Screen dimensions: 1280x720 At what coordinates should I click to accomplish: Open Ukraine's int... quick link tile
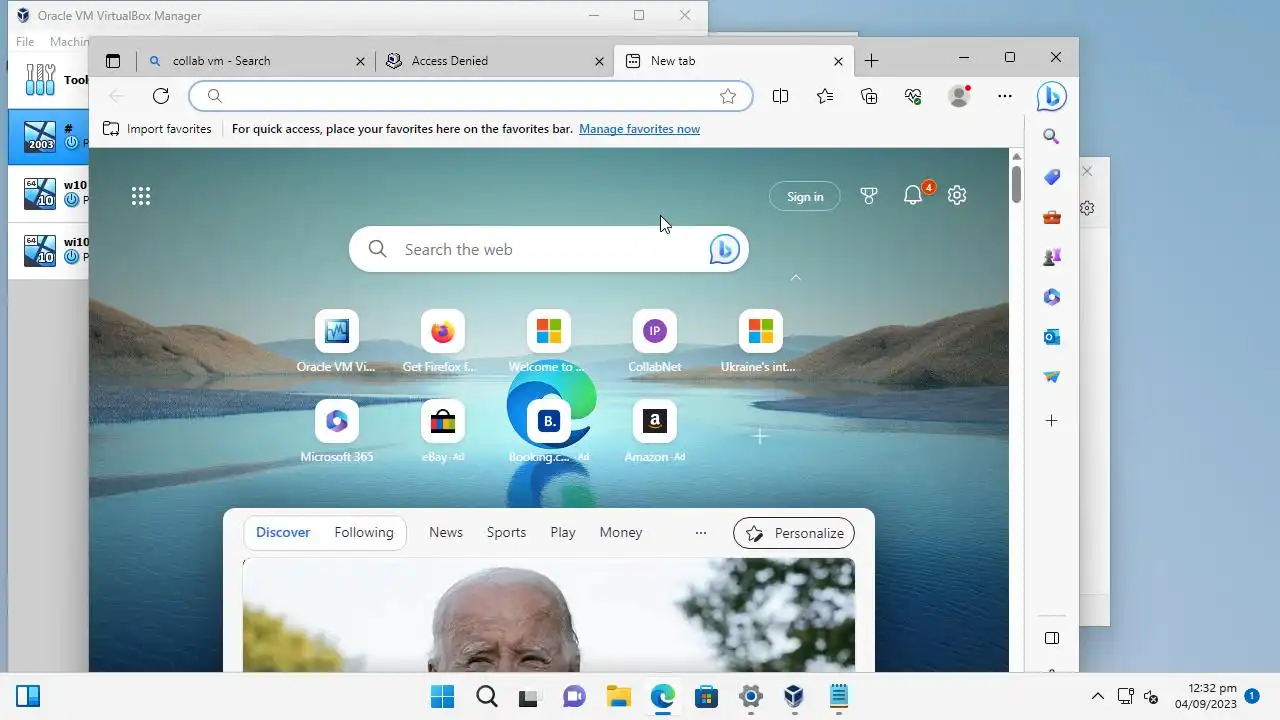(760, 342)
